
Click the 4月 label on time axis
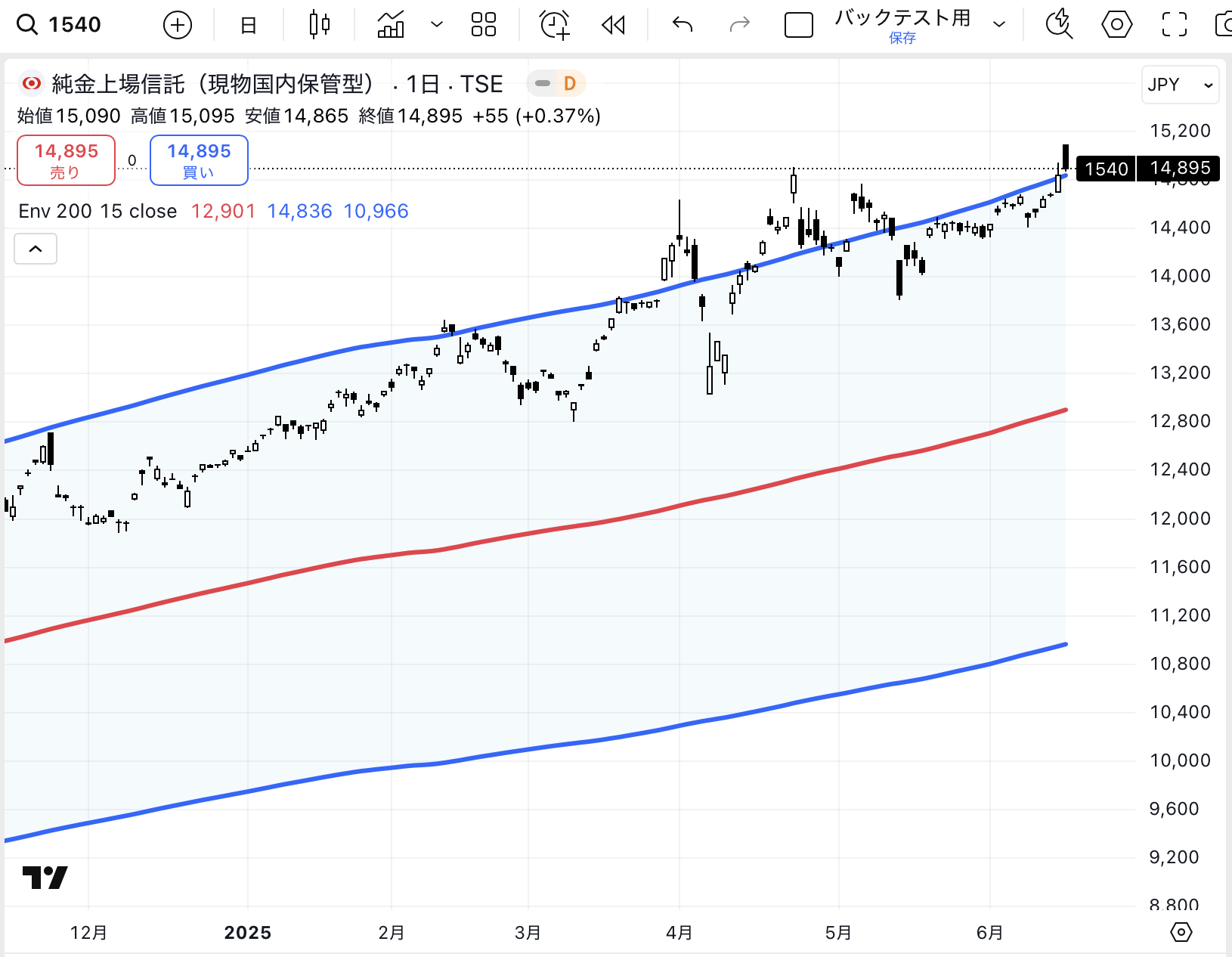[x=679, y=933]
